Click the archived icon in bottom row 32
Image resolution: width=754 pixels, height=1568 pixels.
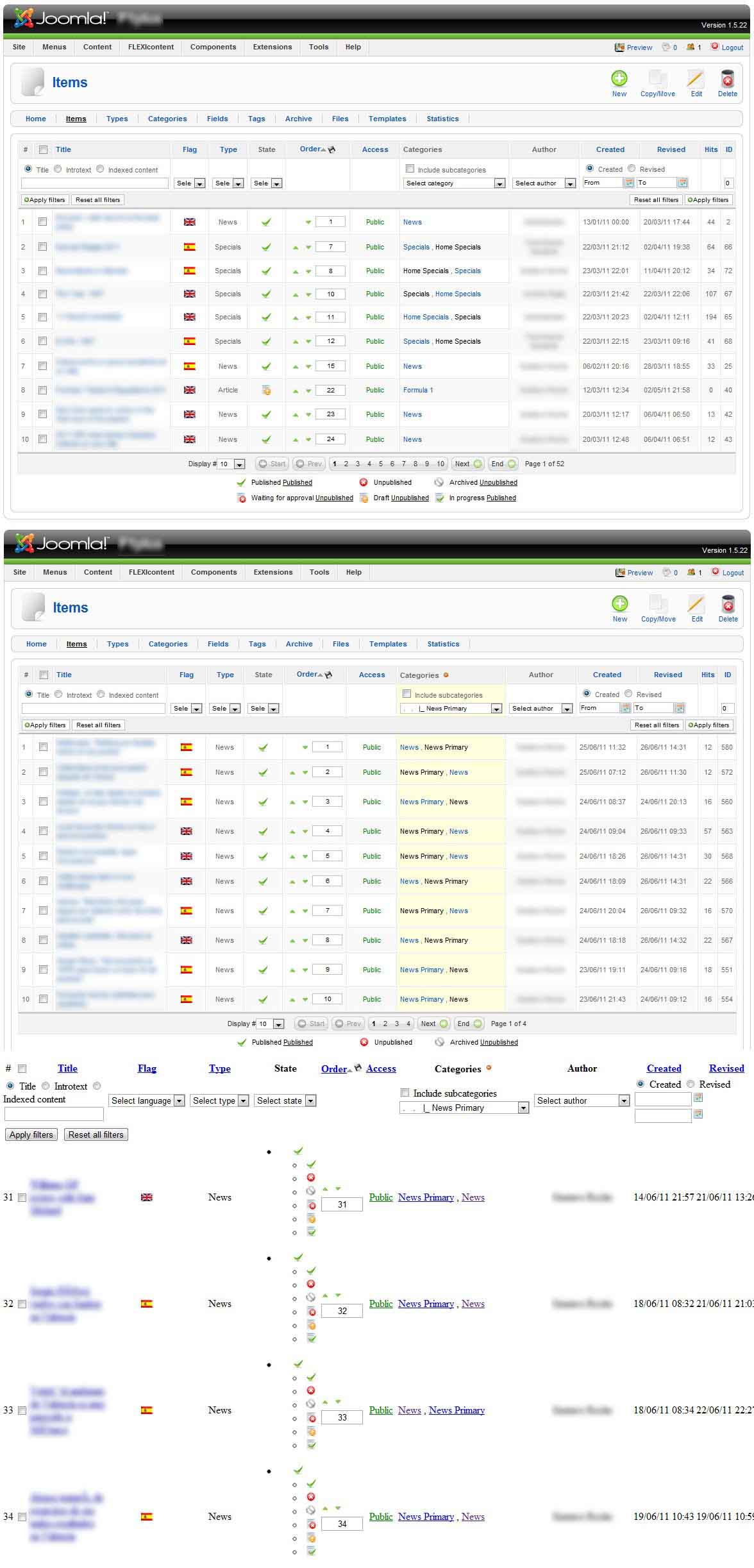click(x=311, y=1297)
